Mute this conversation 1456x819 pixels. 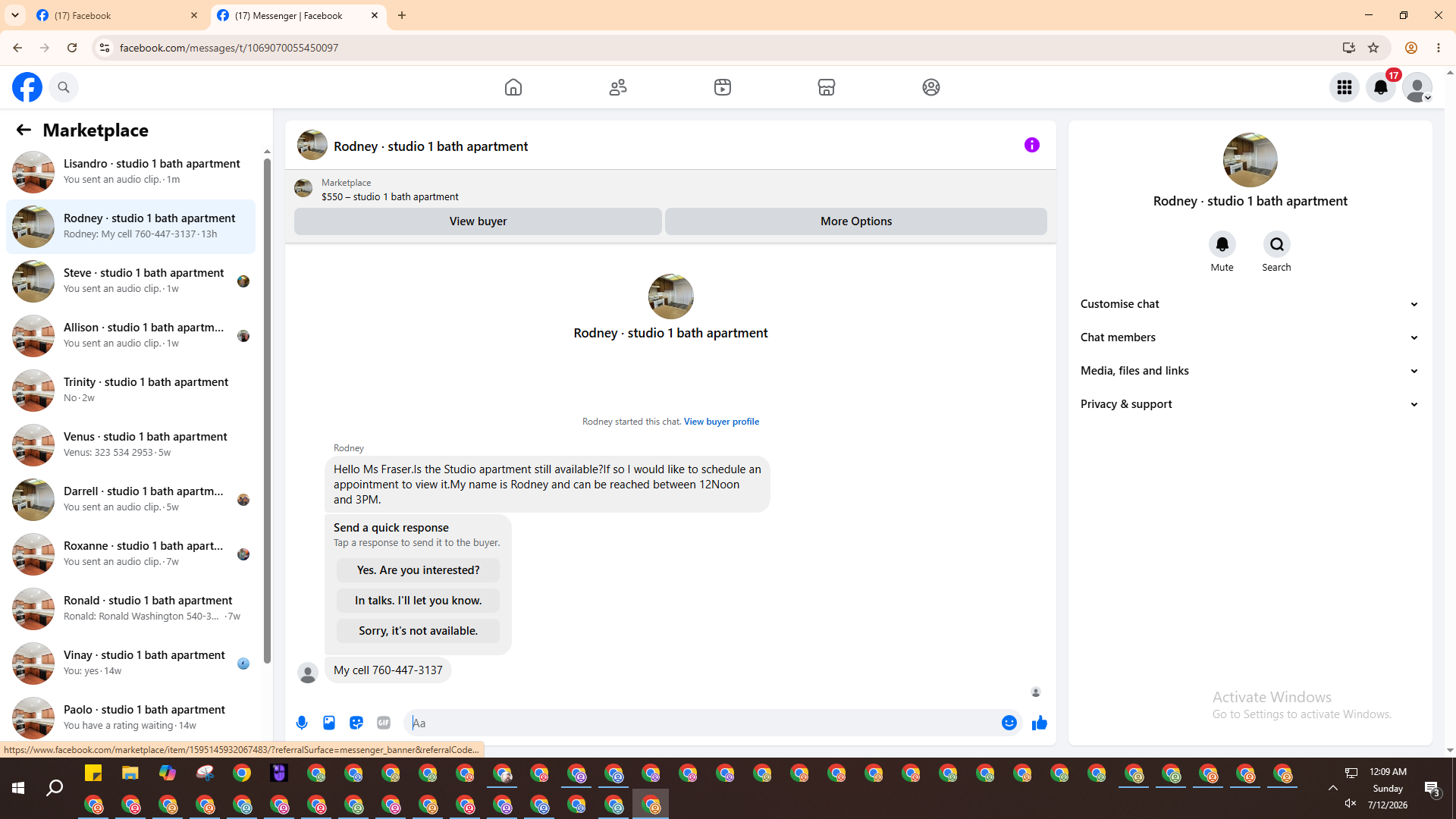[1222, 244]
